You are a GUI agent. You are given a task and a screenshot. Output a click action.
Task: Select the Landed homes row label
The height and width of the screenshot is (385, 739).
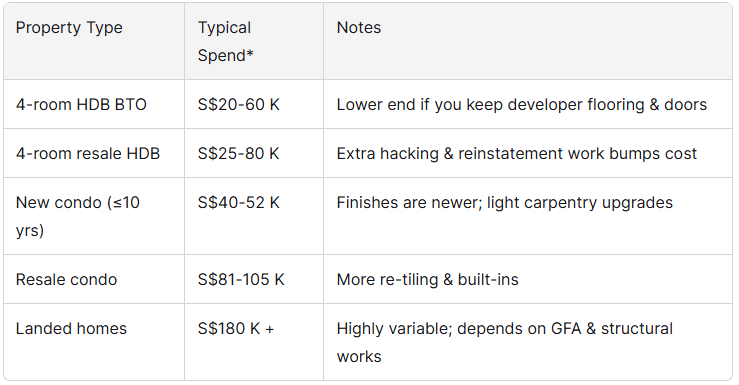click(71, 328)
